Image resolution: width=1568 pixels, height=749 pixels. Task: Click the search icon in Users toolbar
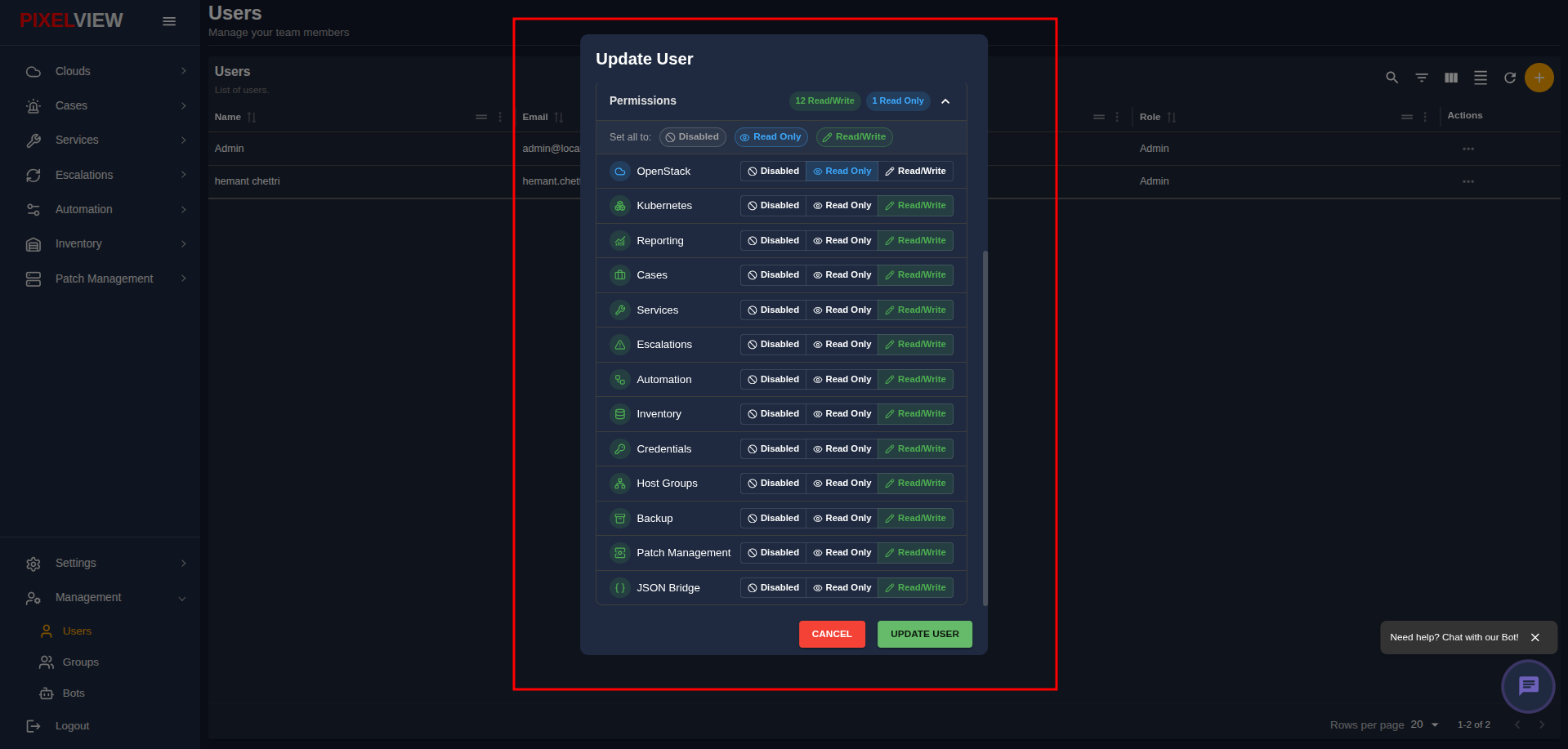pos(1392,78)
